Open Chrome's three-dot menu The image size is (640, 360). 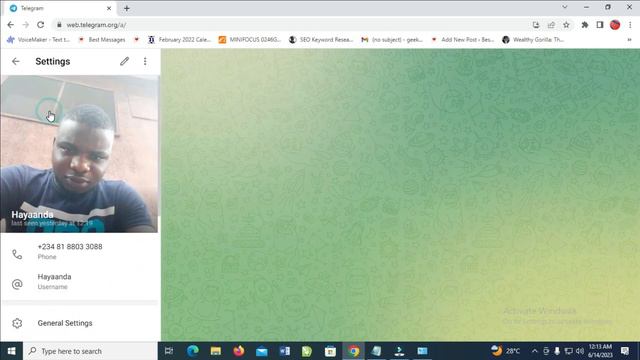coord(630,25)
